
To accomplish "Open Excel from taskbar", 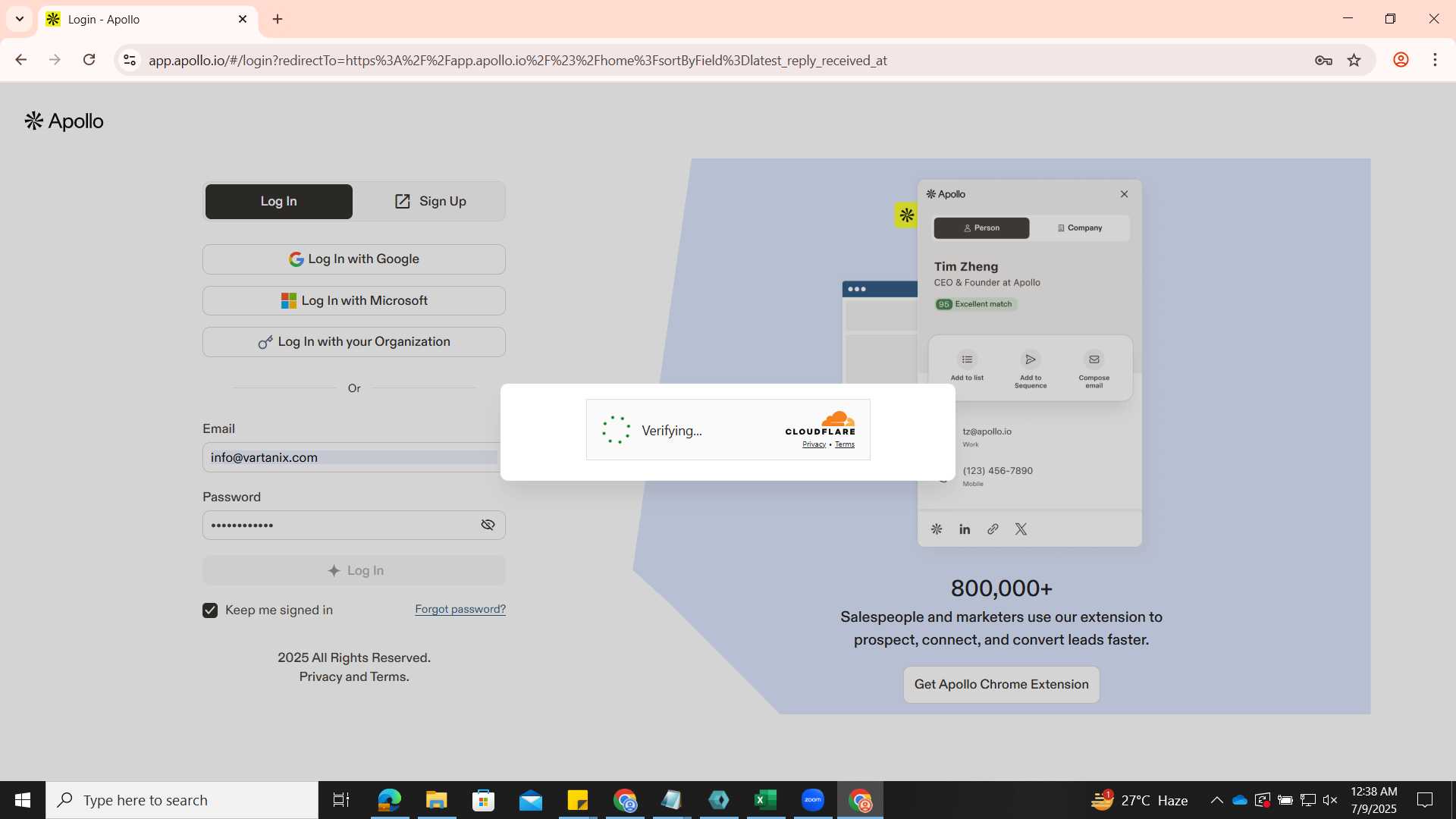I will click(766, 800).
